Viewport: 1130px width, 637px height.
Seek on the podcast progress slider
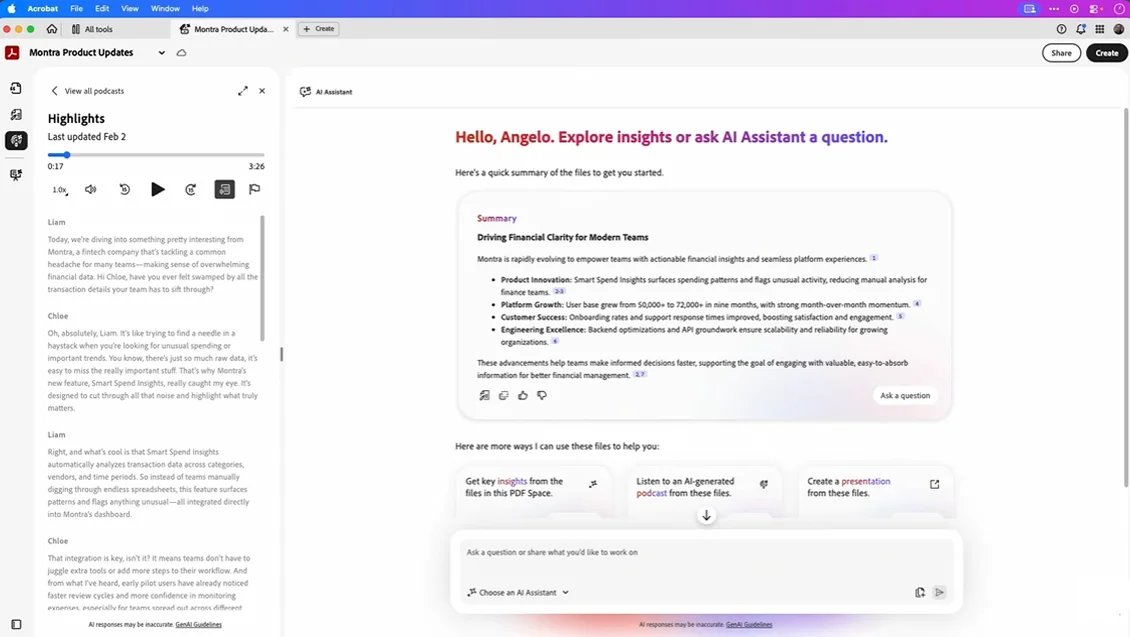(x=156, y=155)
